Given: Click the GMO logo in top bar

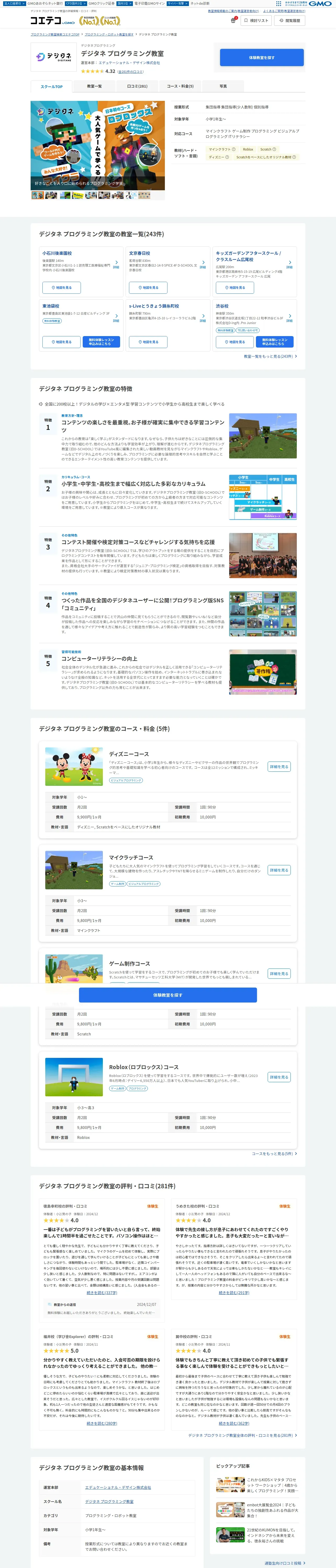Looking at the screenshot, I should click(320, 3).
